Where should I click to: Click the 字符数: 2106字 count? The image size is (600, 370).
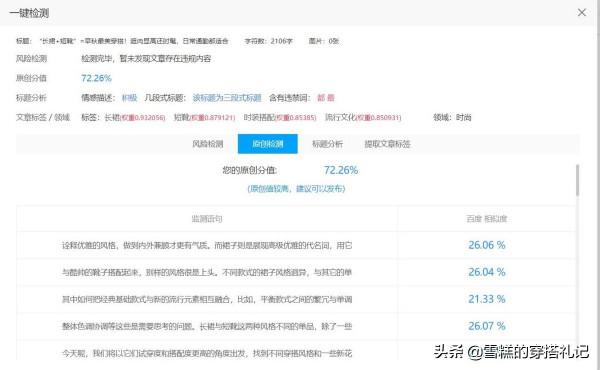(x=269, y=41)
